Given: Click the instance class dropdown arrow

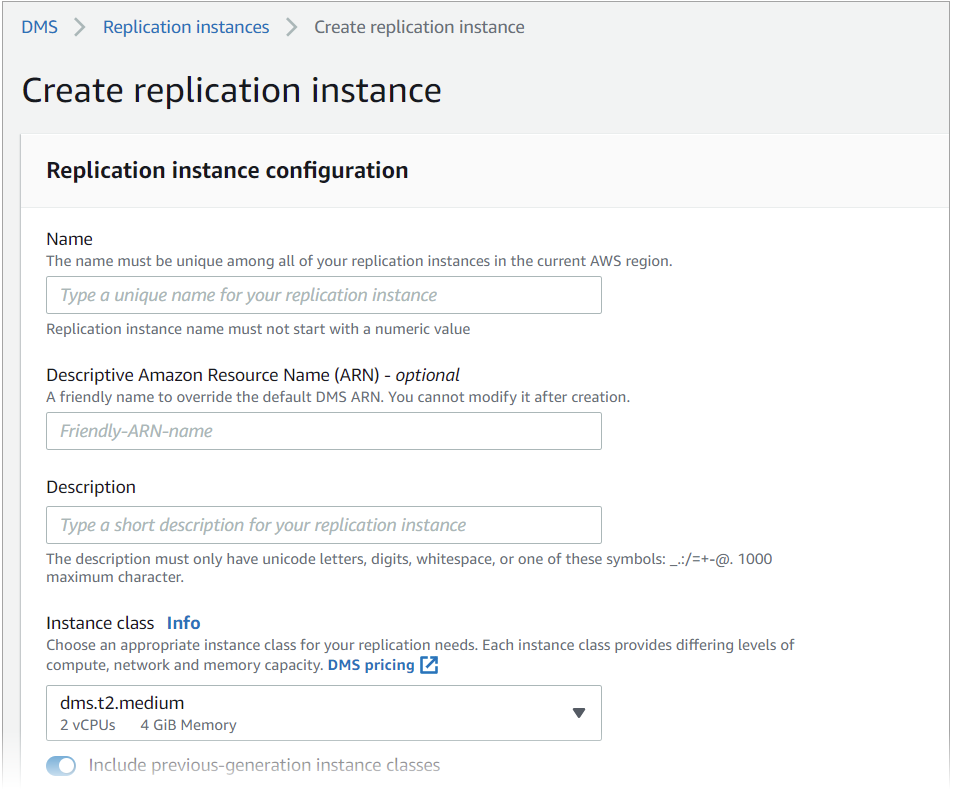Looking at the screenshot, I should click(578, 713).
